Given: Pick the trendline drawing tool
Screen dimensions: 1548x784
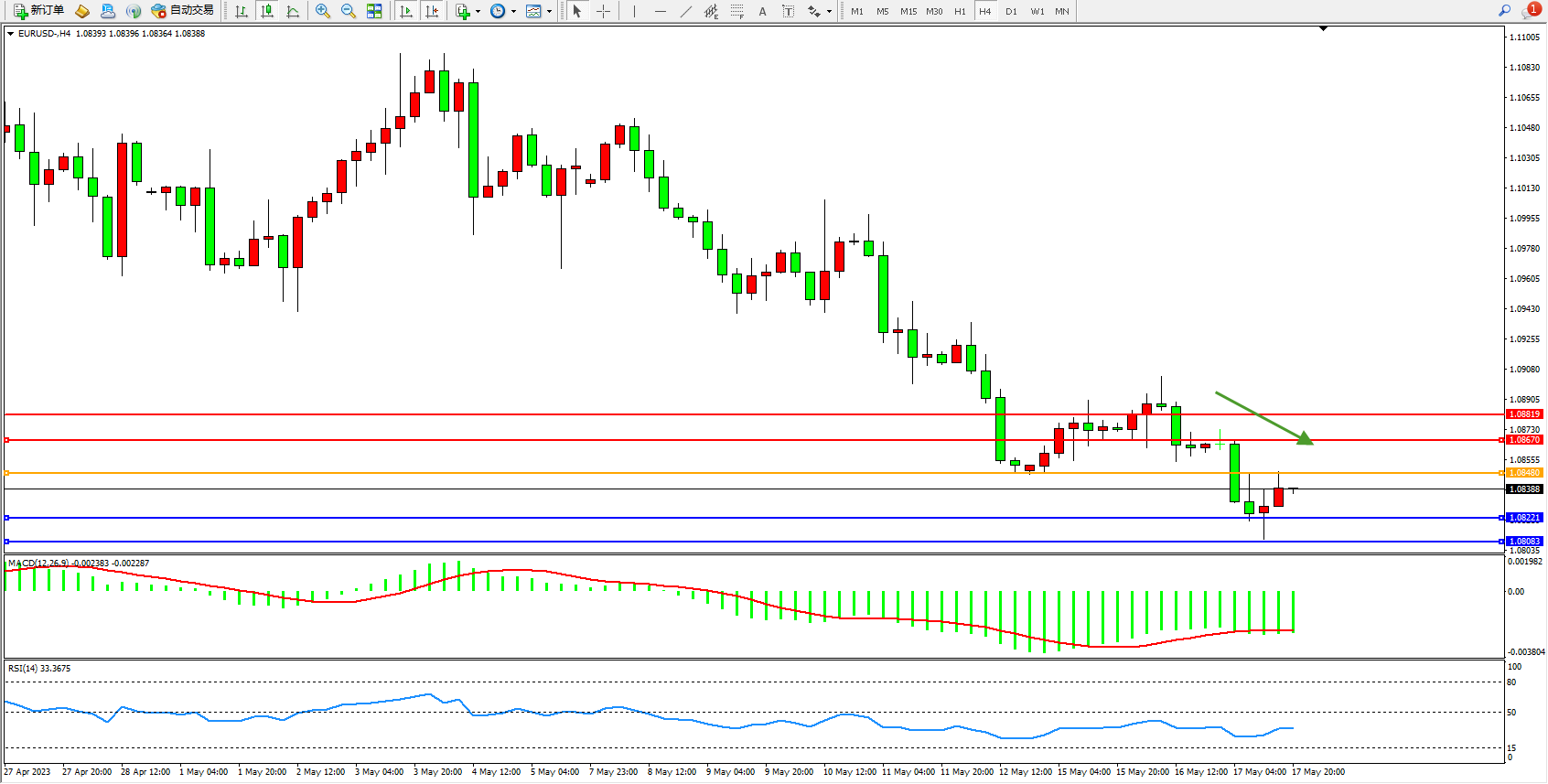Looking at the screenshot, I should 685,11.
